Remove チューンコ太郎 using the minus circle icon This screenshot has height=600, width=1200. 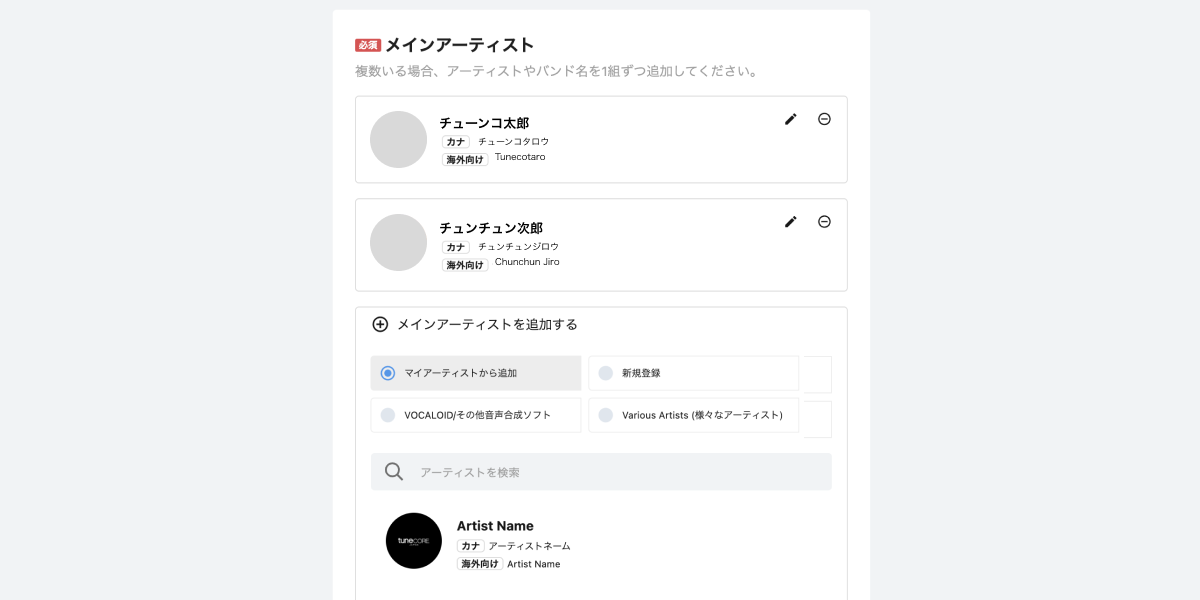pyautogui.click(x=824, y=119)
